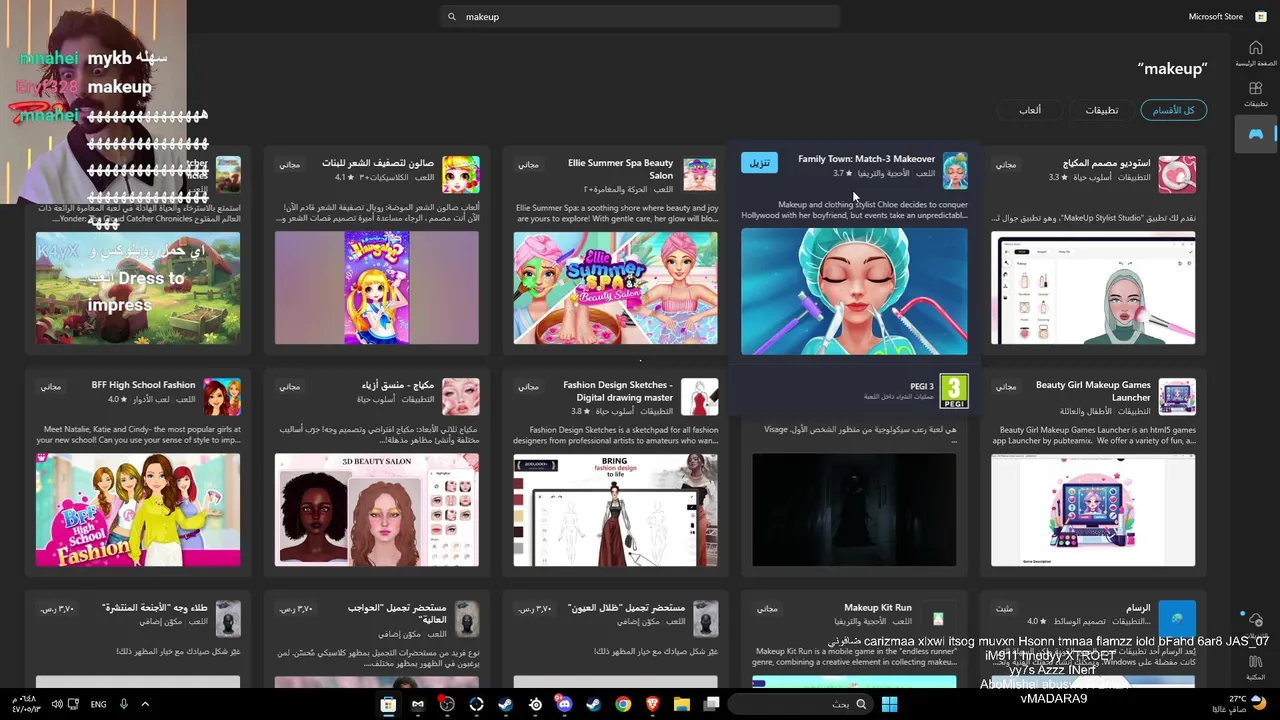Open Family Town: Match-3 Makeover app icon

point(955,171)
